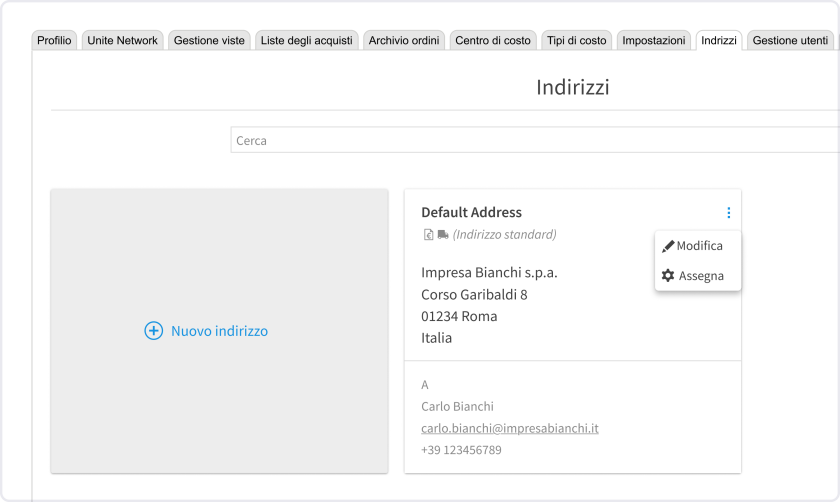Open the three-dot menu on Default Address
This screenshot has width=840, height=502.
[x=728, y=213]
